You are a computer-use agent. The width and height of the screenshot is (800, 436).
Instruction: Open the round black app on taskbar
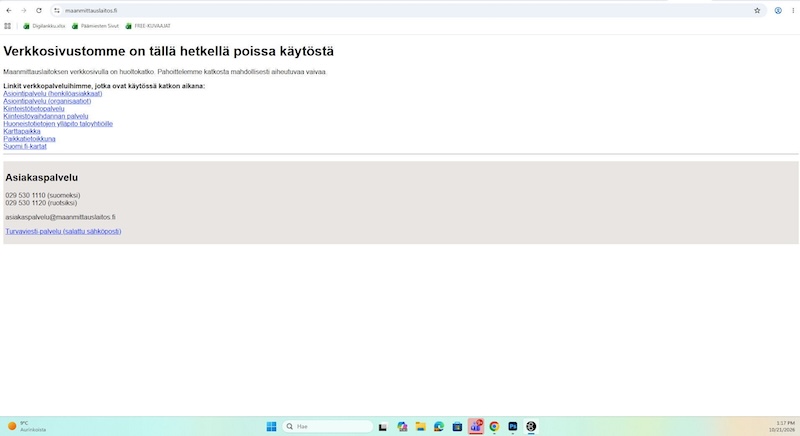tap(531, 426)
